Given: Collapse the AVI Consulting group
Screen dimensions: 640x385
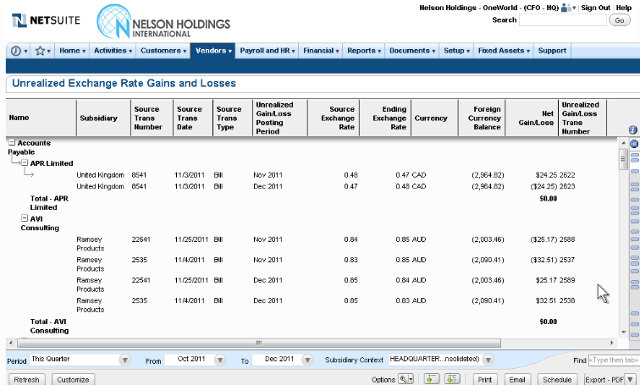Looking at the screenshot, I should [x=24, y=218].
